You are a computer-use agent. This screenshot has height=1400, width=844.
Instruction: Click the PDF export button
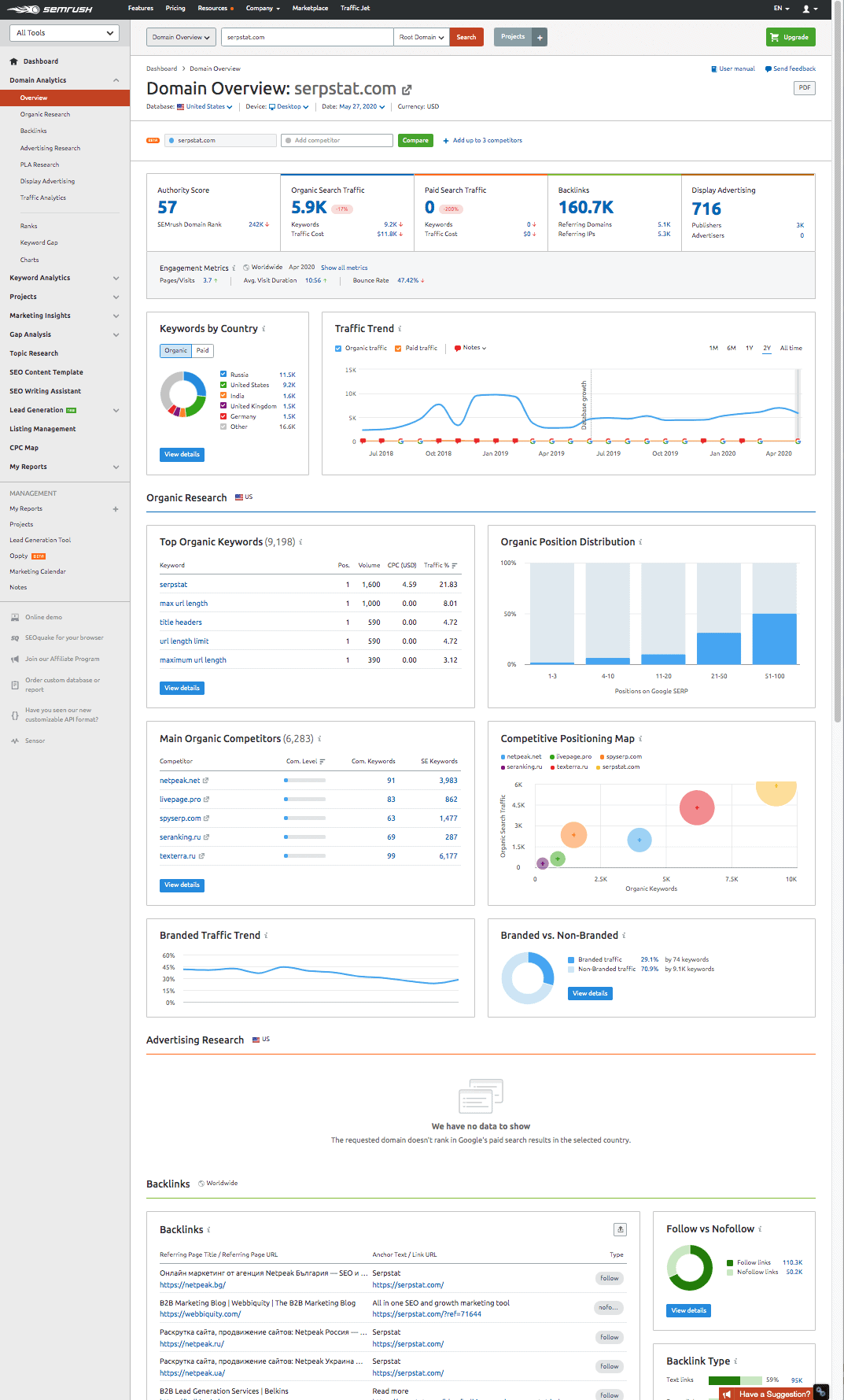coord(805,88)
